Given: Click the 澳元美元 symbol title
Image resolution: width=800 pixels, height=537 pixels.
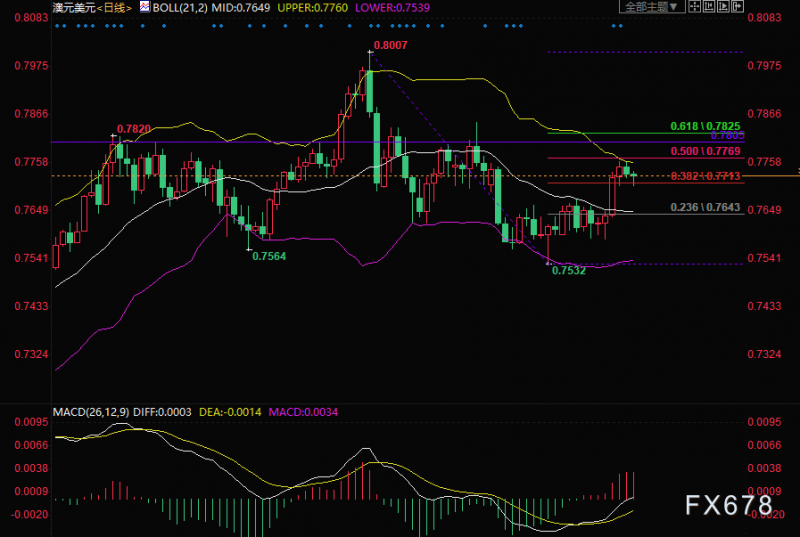Looking at the screenshot, I should pyautogui.click(x=74, y=8).
